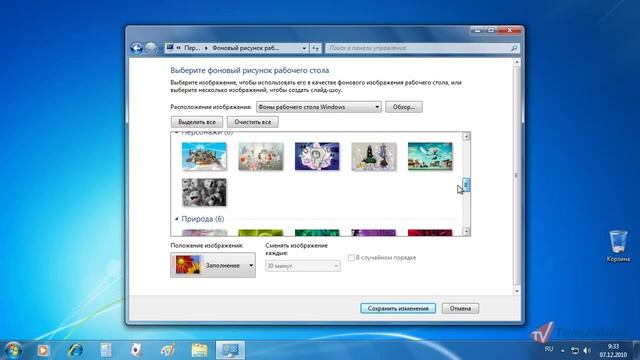Open the address bar history dropdown

coord(304,48)
